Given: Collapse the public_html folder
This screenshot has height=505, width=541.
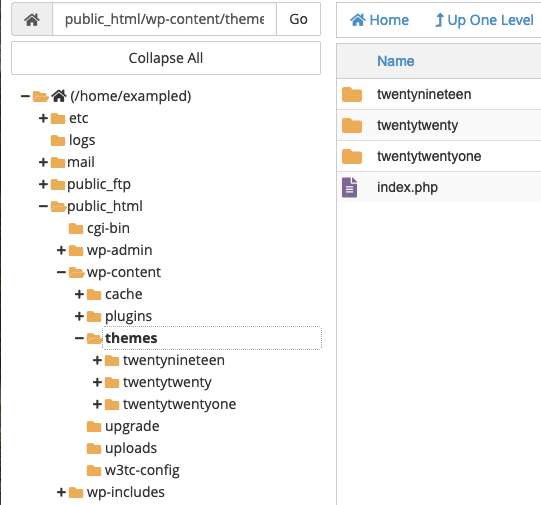Looking at the screenshot, I should [x=43, y=206].
